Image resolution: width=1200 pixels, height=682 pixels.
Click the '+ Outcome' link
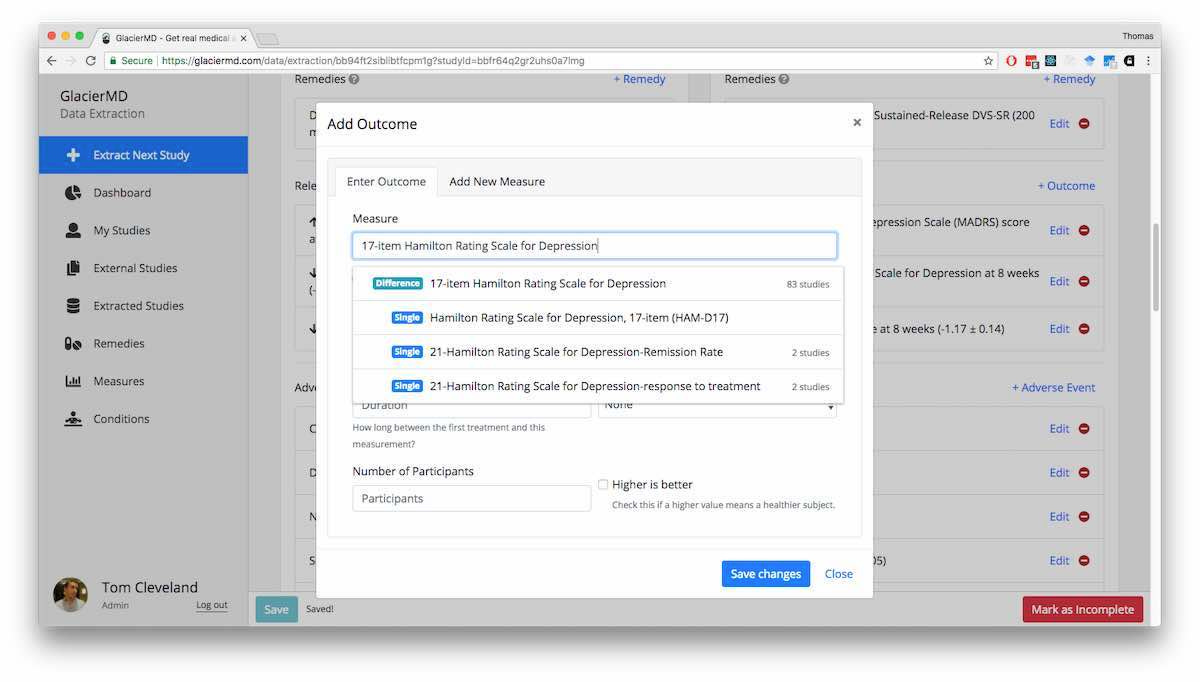pyautogui.click(x=1066, y=186)
